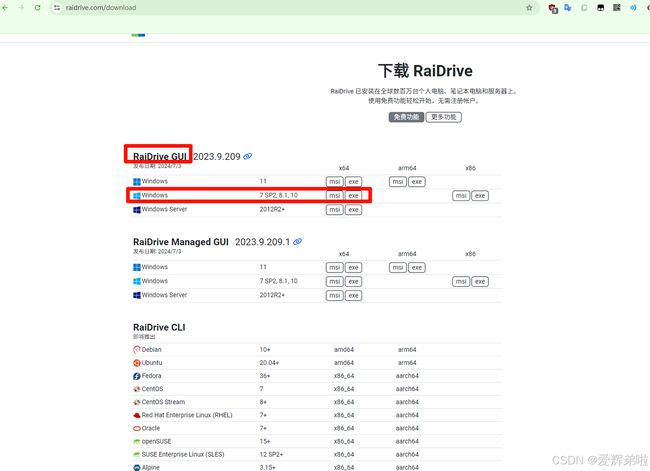Download Managed GUI Windows 11 x64 exe
The height and width of the screenshot is (471, 650).
click(x=354, y=267)
